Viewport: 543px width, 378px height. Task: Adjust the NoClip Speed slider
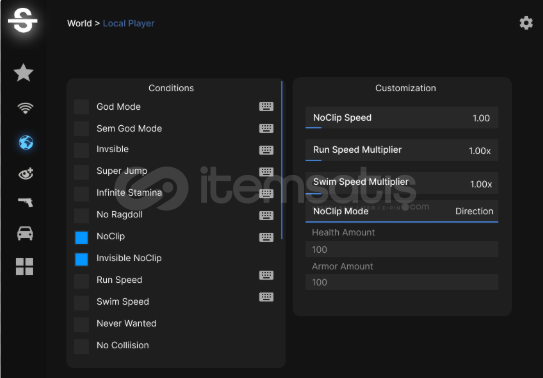click(x=402, y=118)
